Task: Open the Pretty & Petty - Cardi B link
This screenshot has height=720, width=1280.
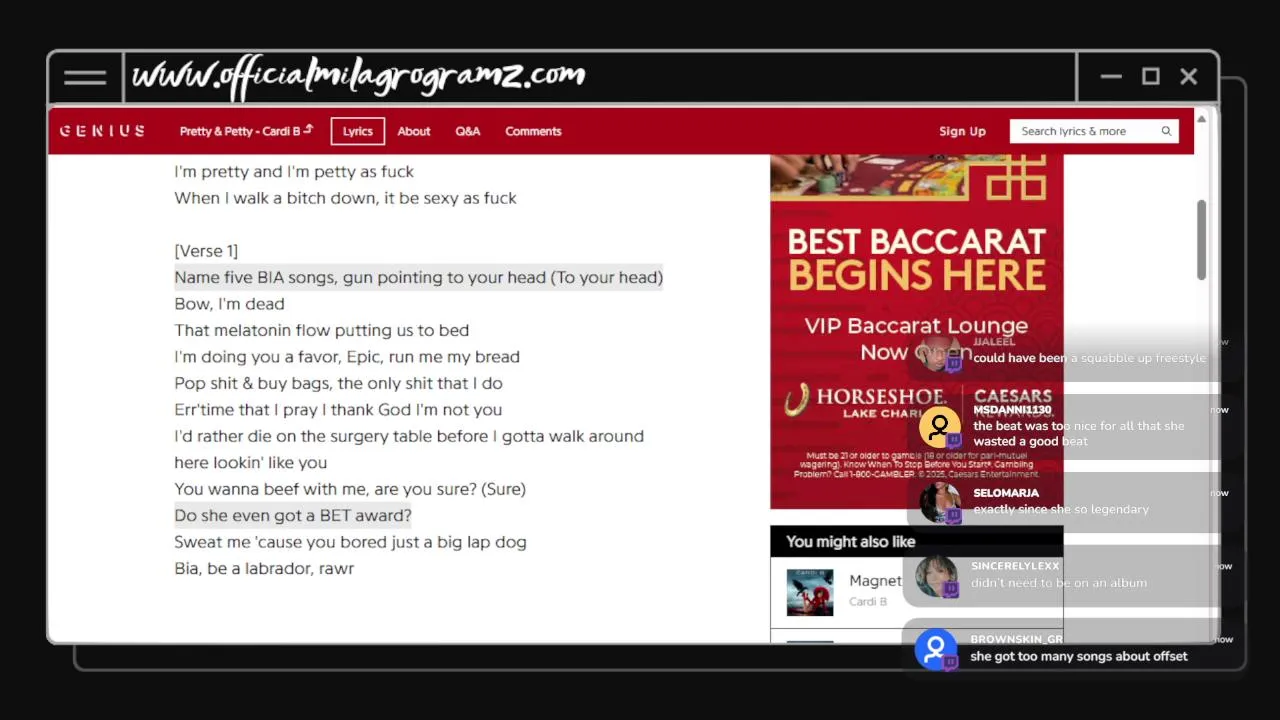Action: 246,131
